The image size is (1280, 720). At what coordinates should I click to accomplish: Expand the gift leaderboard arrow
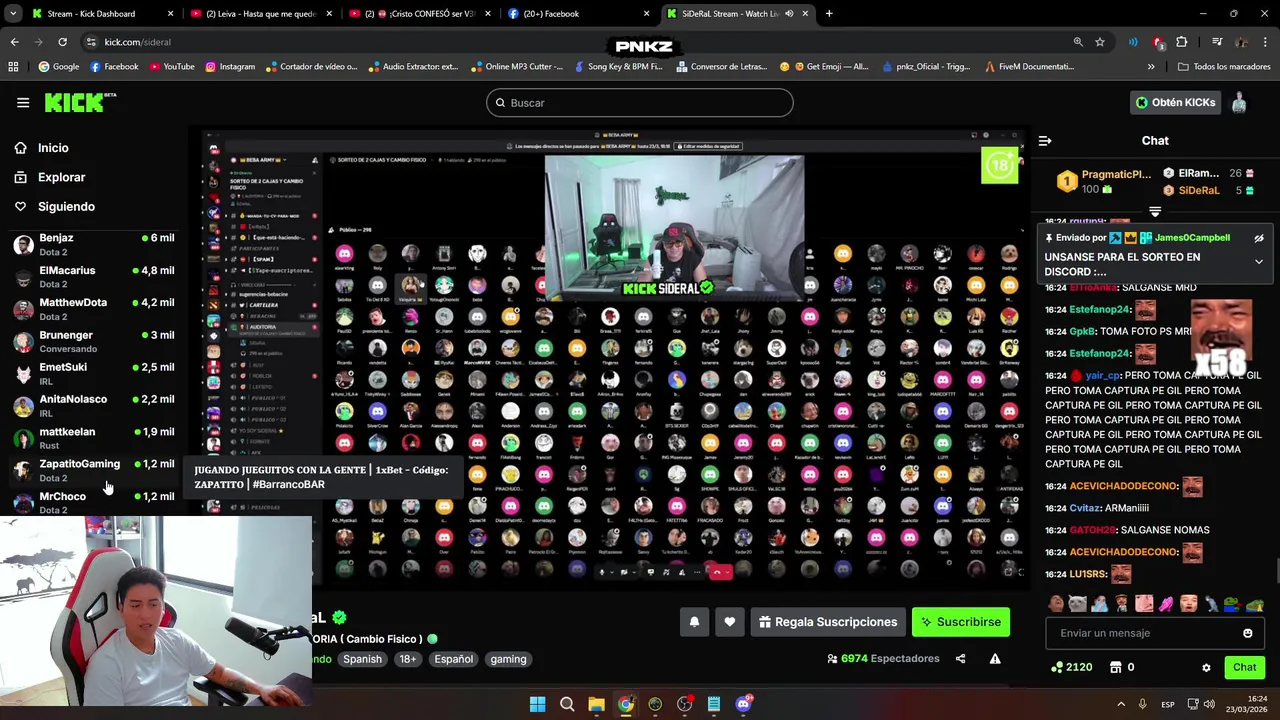[x=1155, y=212]
